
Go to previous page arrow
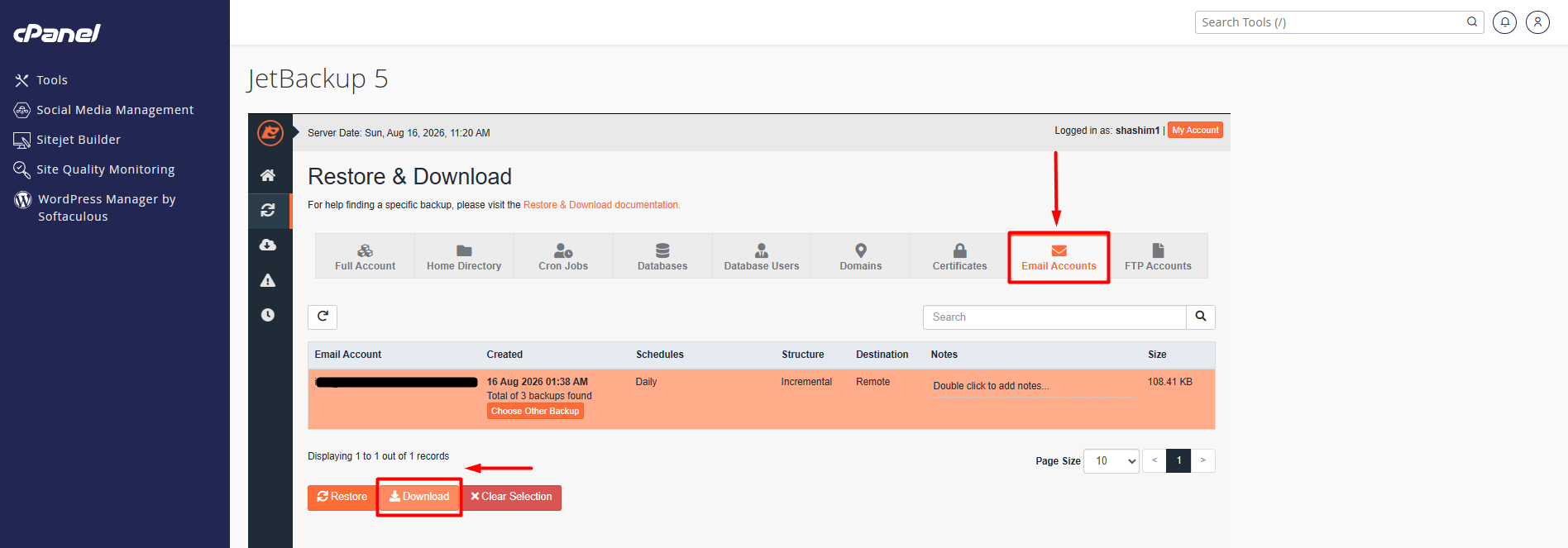coord(1154,461)
